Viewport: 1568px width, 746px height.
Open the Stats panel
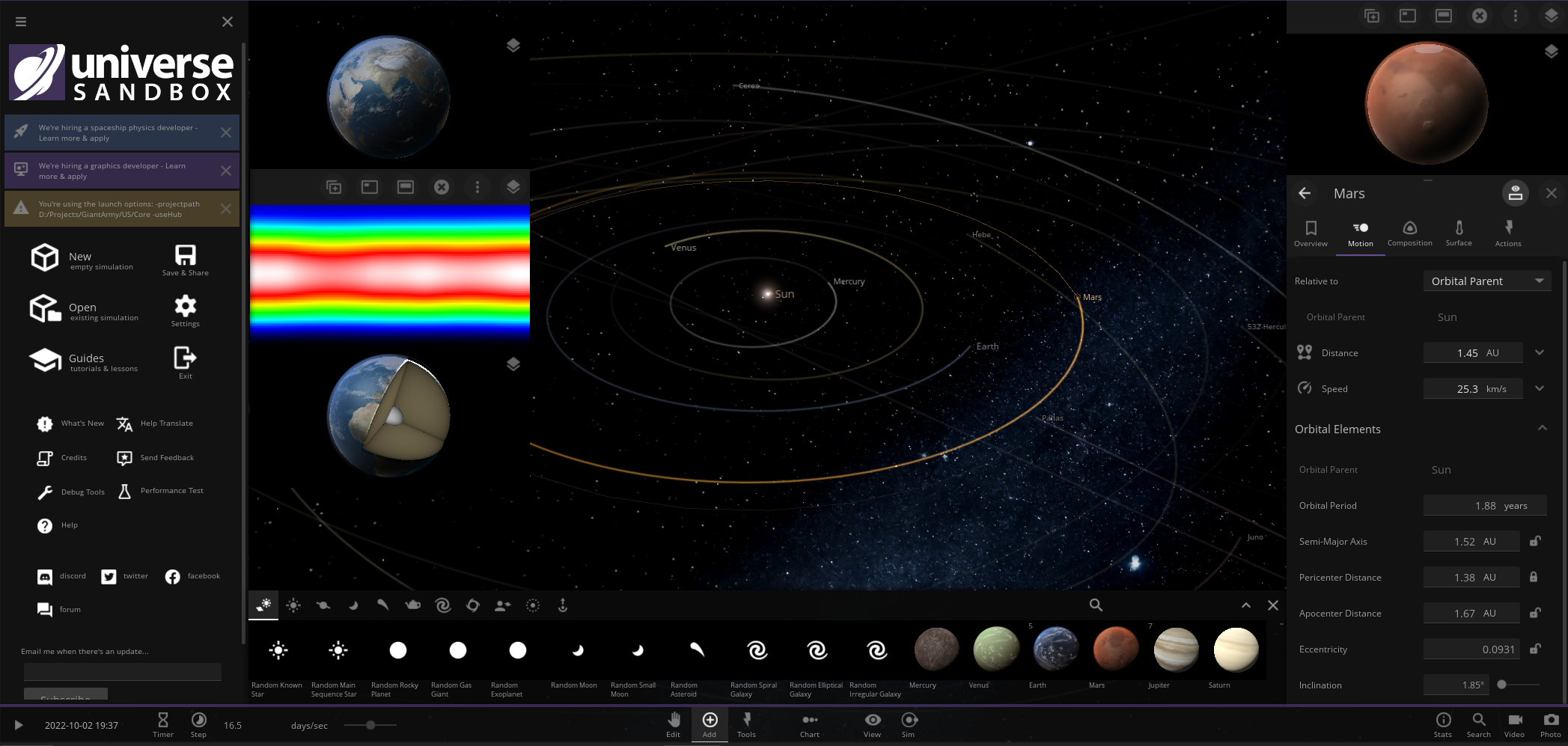click(x=1443, y=724)
